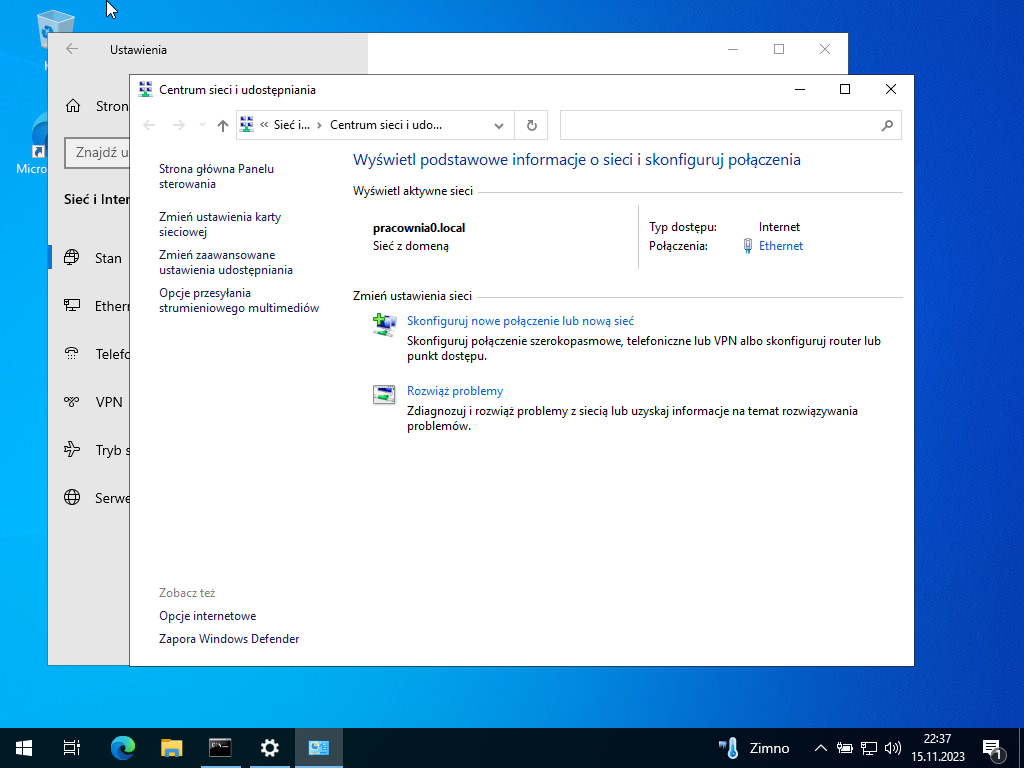Click the Up arrow in Network Center toolbar
The width and height of the screenshot is (1024, 768).
223,125
